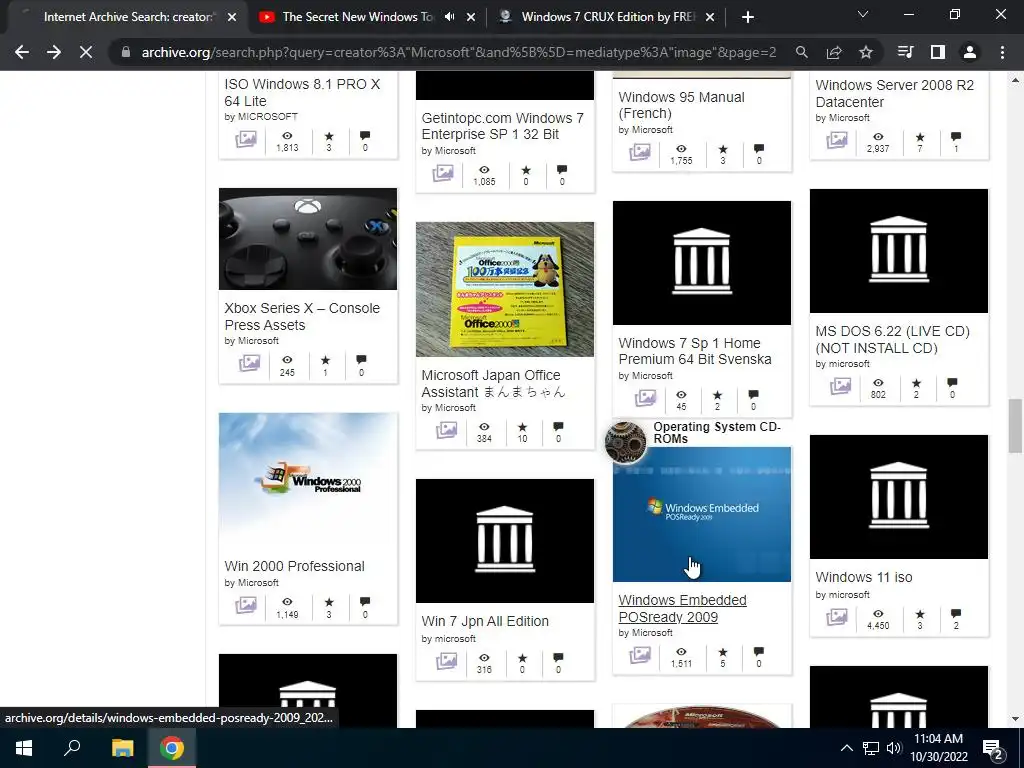The width and height of the screenshot is (1024, 768).
Task: Open the Windows Start menu
Action: [x=24, y=748]
